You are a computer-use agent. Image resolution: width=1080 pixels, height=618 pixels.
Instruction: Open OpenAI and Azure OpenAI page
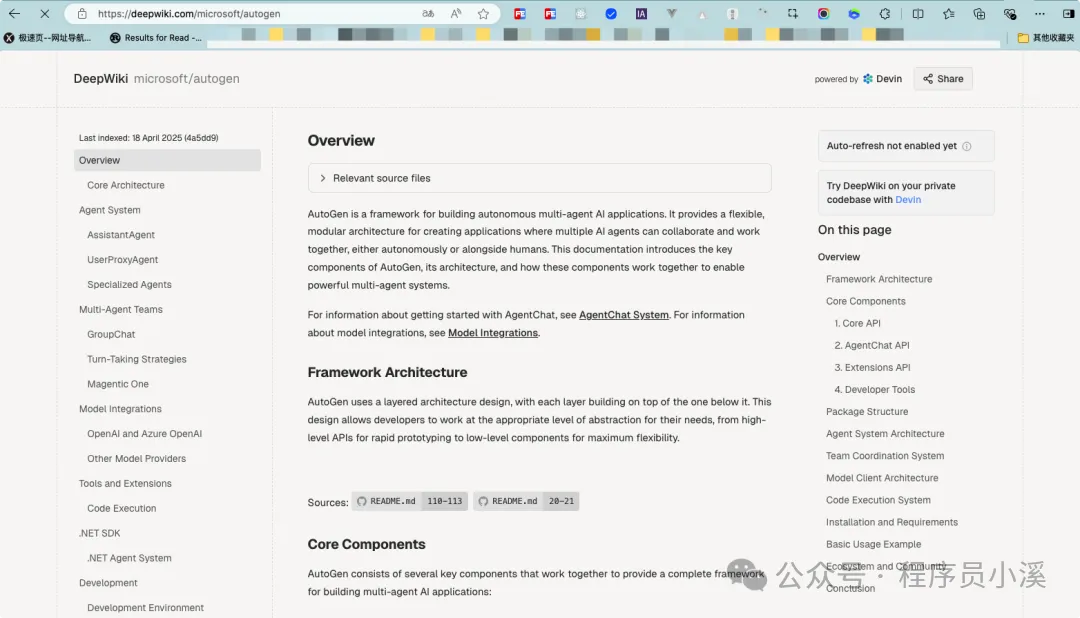(145, 433)
